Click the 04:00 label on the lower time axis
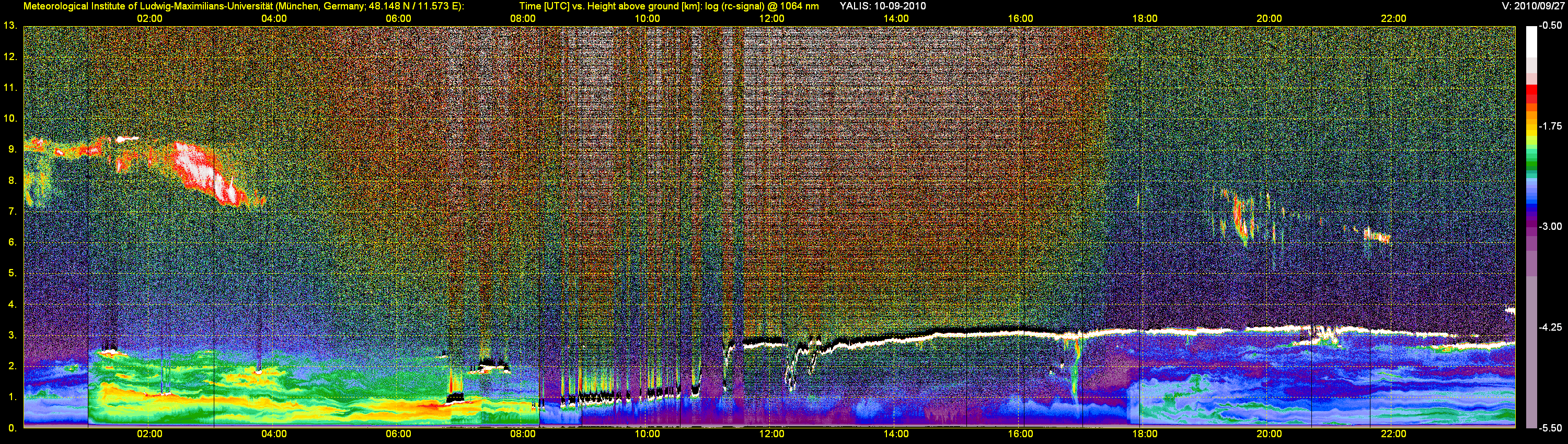The image size is (1568, 444). 274,434
